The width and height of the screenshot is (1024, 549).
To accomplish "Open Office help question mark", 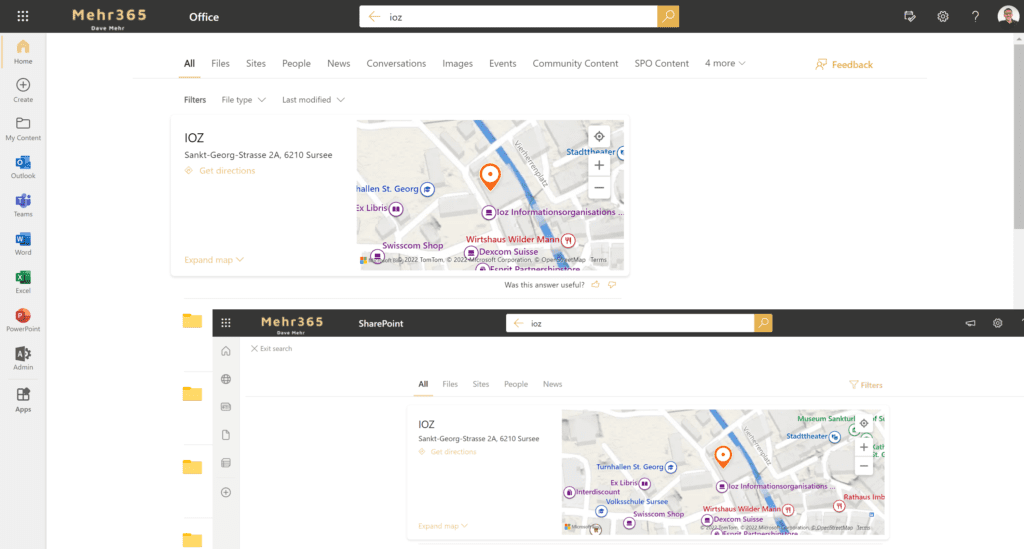I will [x=975, y=16].
